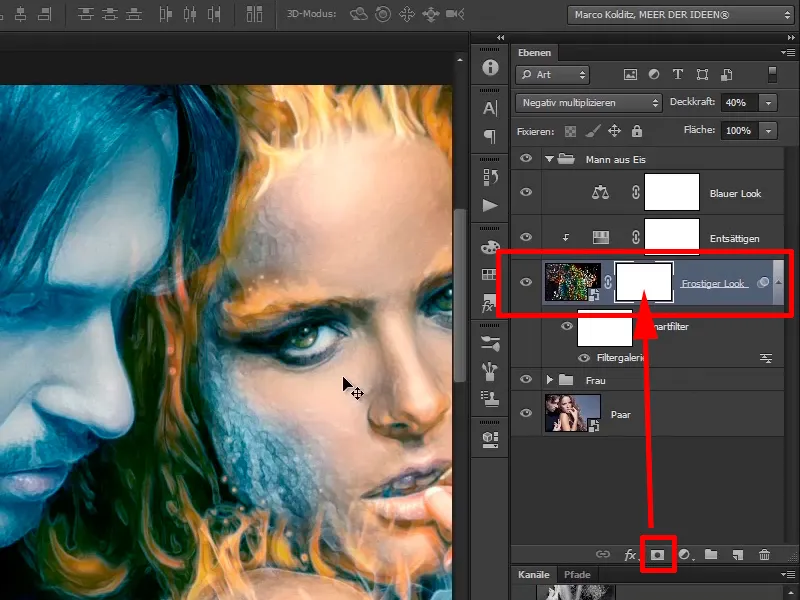Switch to the Kanäle tab
This screenshot has height=600, width=800.
(x=534, y=574)
